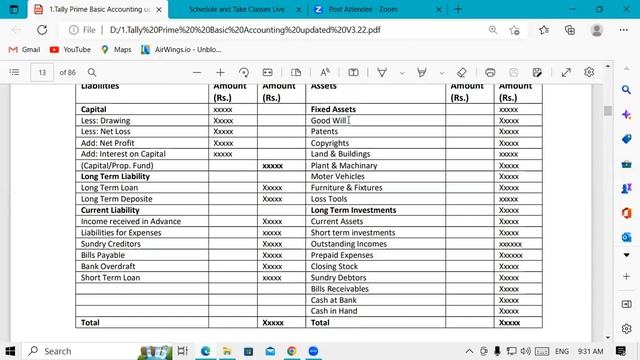The width and height of the screenshot is (640, 360).
Task: Open browser zoom magnifier in address bar
Action: tap(493, 30)
